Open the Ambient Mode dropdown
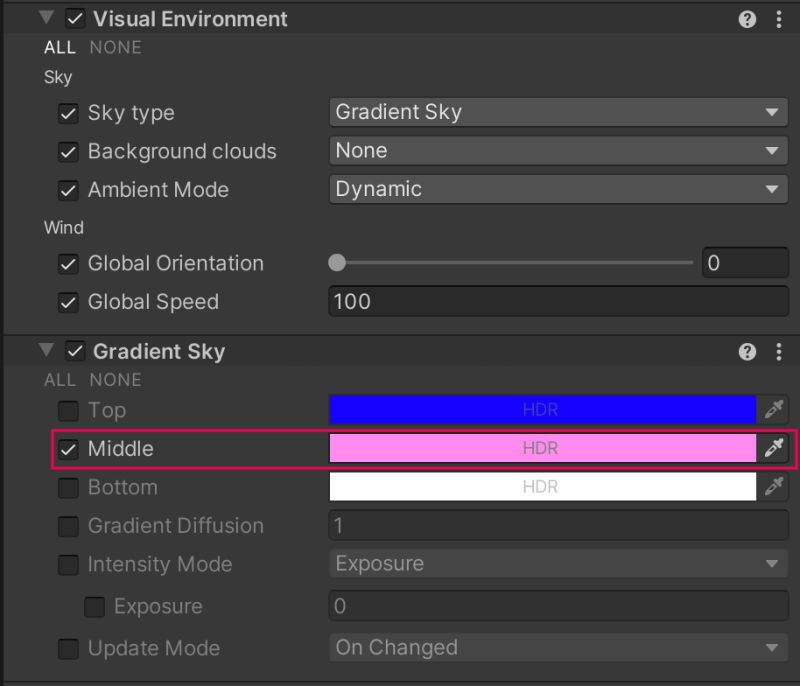This screenshot has width=800, height=686. tap(558, 189)
